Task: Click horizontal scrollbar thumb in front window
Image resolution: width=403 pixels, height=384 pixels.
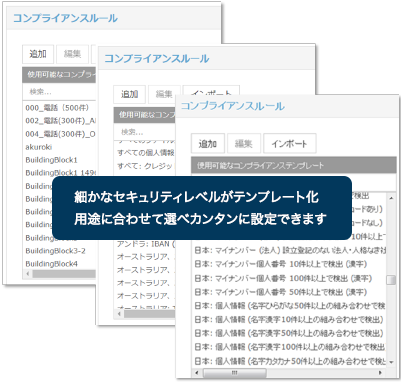Action: point(235,372)
